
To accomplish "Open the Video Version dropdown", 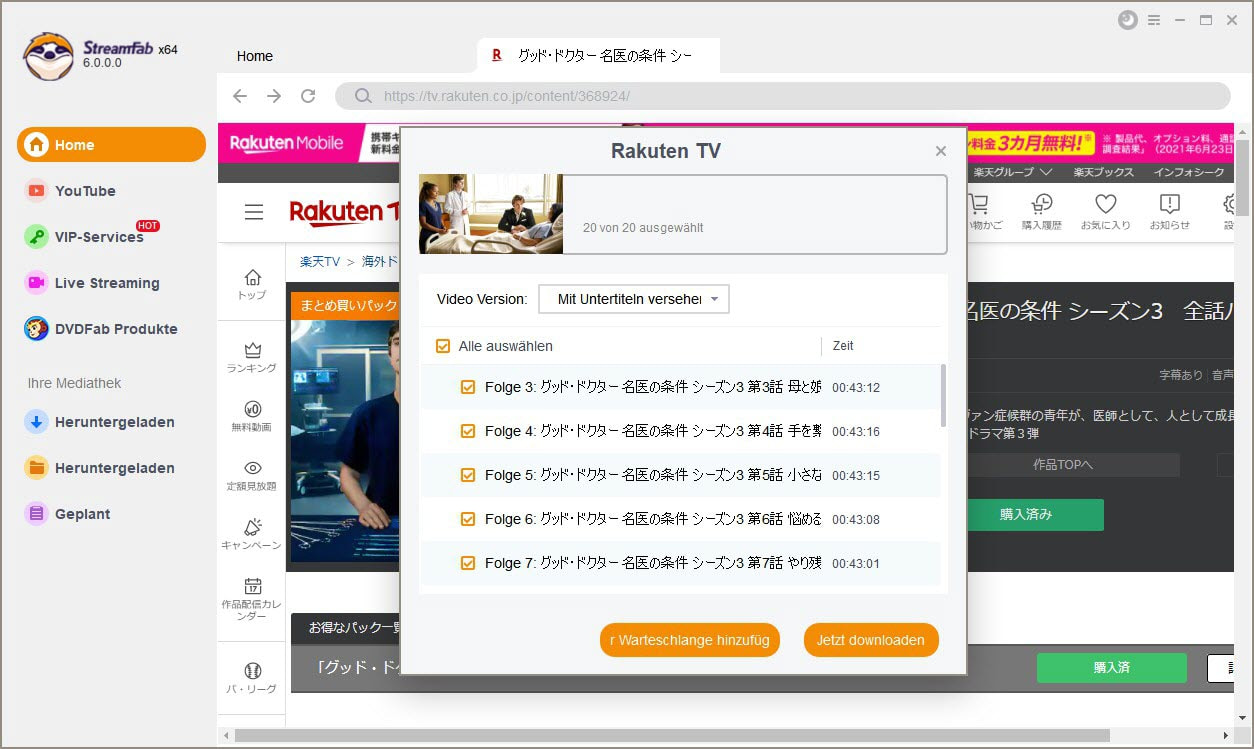I will 634,299.
